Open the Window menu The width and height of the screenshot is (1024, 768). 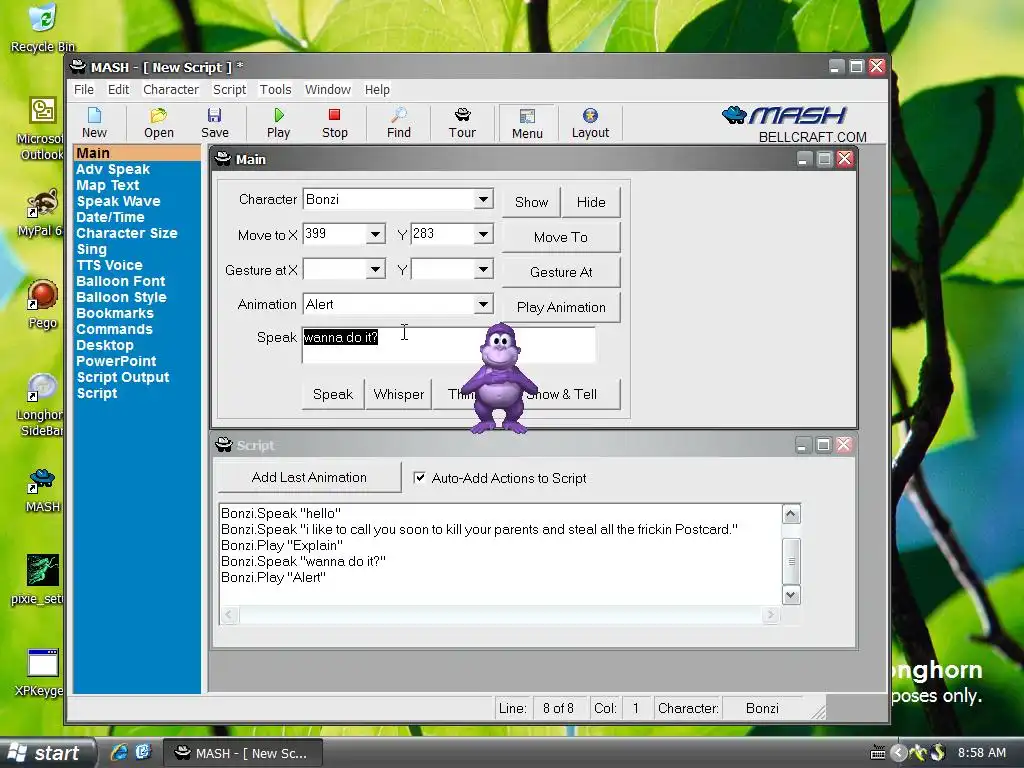[328, 89]
